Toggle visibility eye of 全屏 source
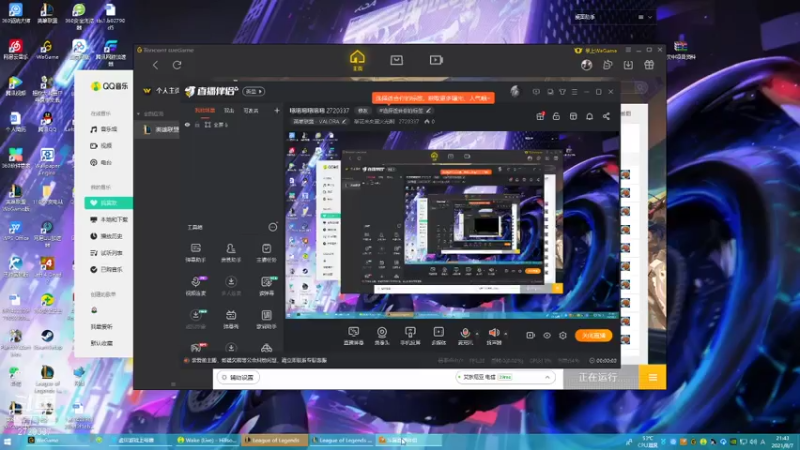Screen dimensions: 800x450 [187, 125]
